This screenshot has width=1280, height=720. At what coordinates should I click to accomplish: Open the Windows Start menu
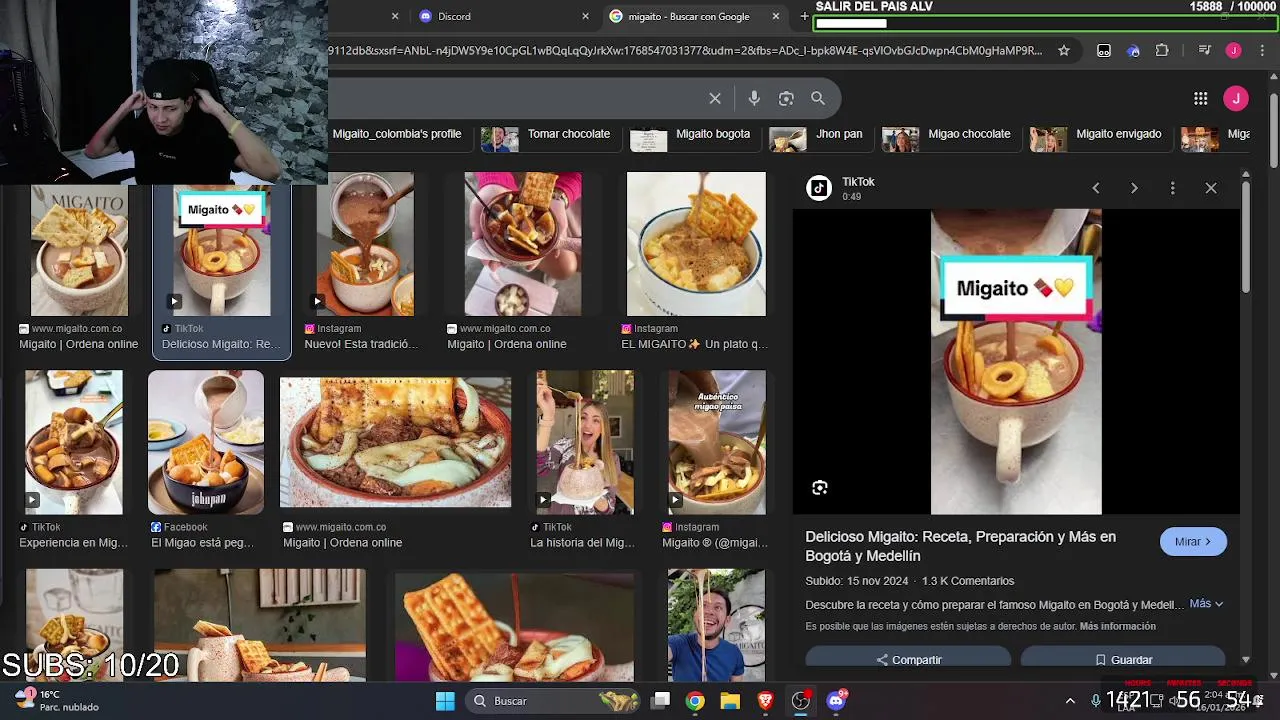click(x=445, y=701)
